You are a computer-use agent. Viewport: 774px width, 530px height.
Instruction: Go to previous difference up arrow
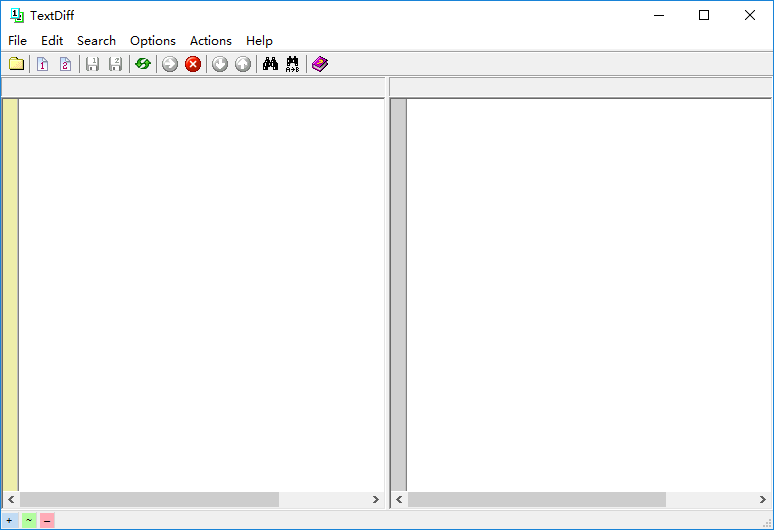243,64
